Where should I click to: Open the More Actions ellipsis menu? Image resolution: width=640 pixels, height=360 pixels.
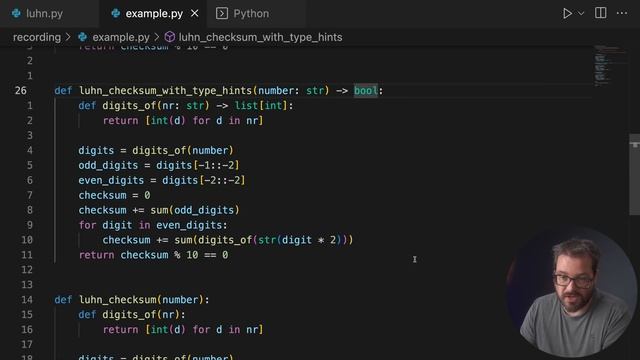pos(622,13)
